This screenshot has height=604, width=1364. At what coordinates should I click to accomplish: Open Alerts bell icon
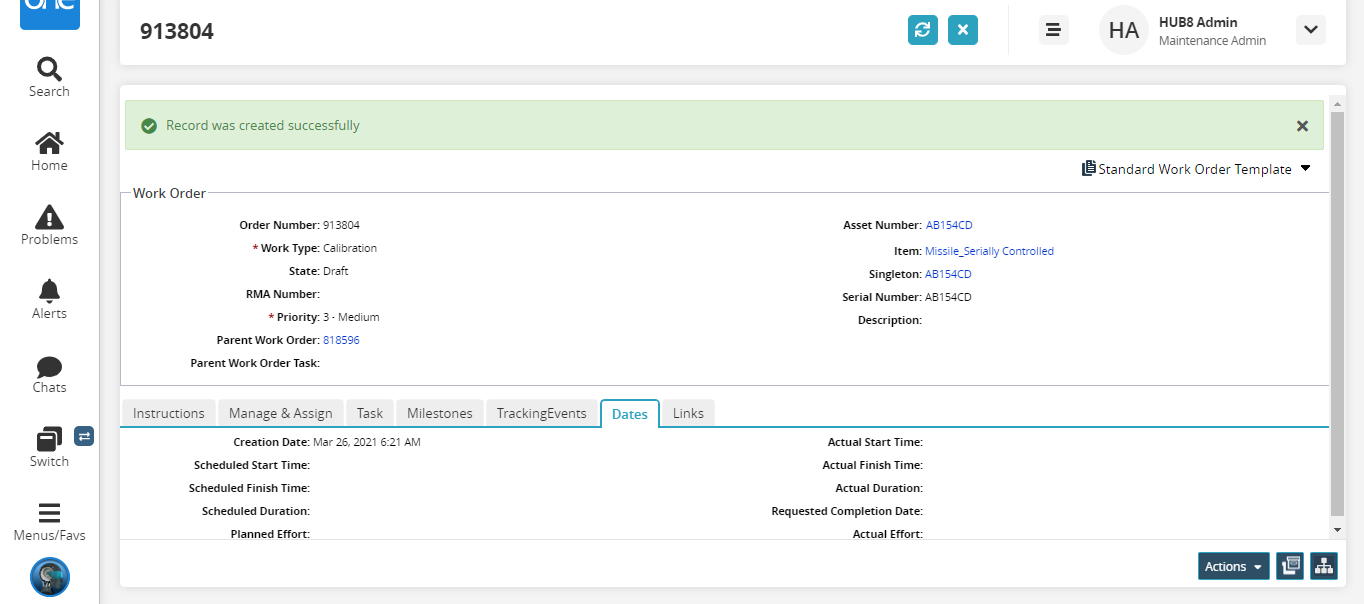coord(49,299)
